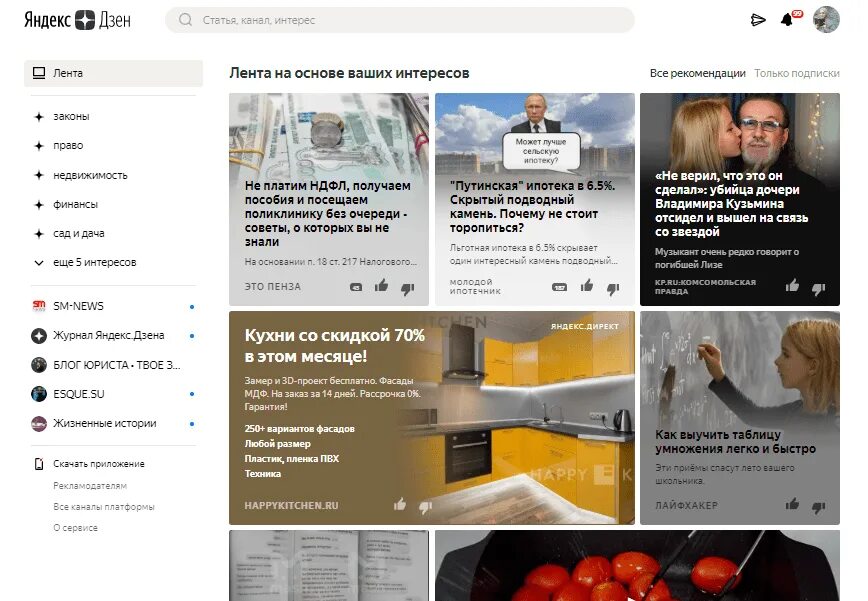Click the МОЛОДОЙ ИПОТЕЧНИК source label
Image resolution: width=868 pixels, height=601 pixels.
click(475, 287)
